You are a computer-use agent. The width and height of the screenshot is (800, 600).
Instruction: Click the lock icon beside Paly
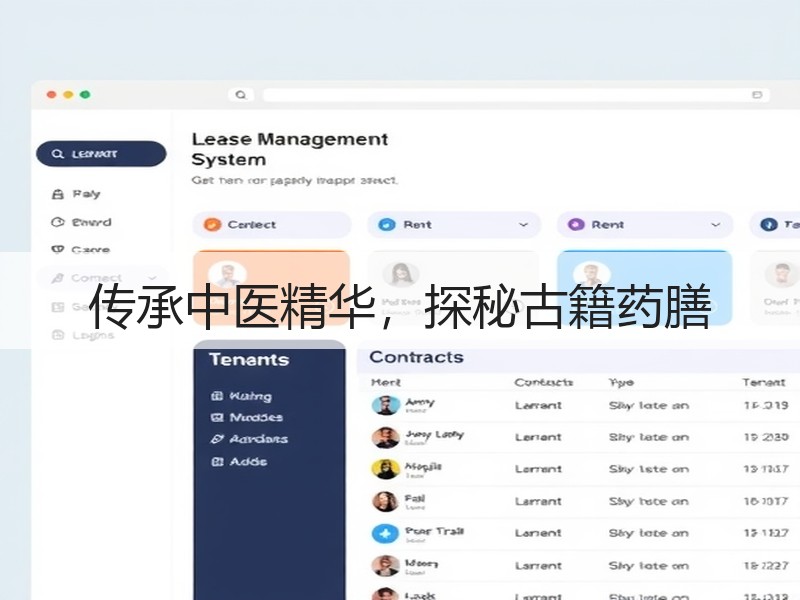[x=58, y=194]
